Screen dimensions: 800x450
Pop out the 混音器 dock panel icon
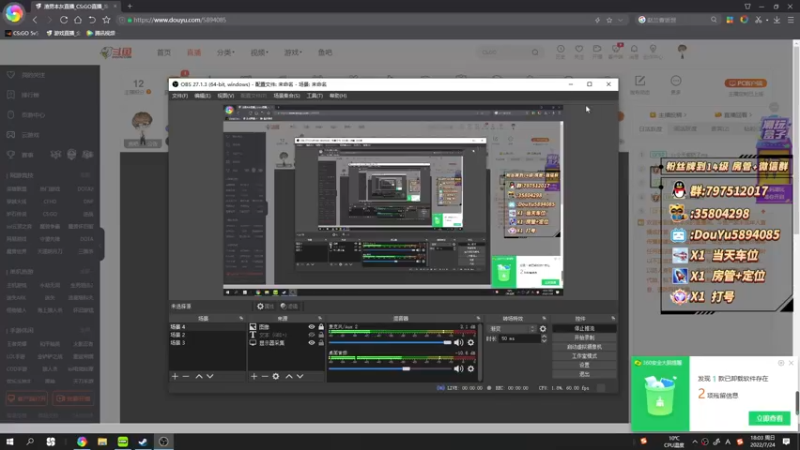478,318
